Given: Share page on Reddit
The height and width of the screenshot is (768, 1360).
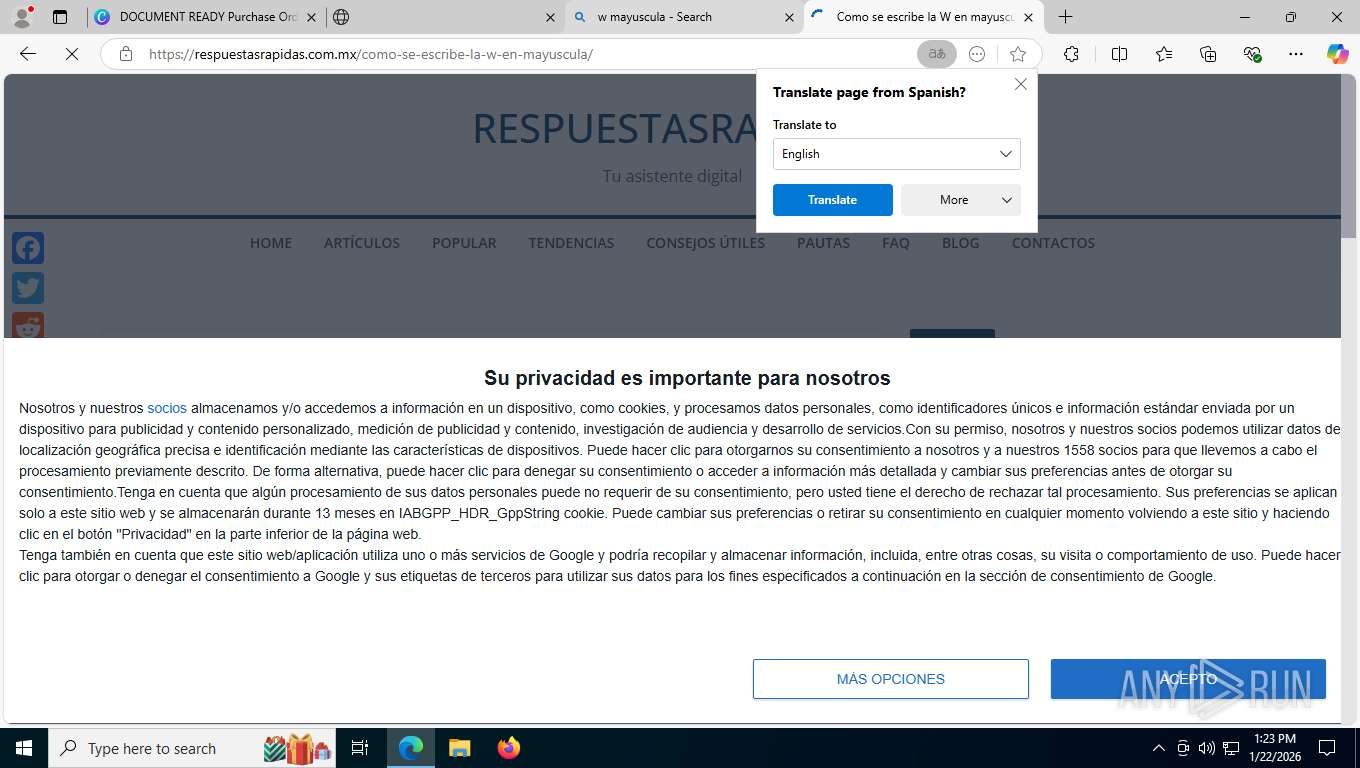Looking at the screenshot, I should 28,326.
